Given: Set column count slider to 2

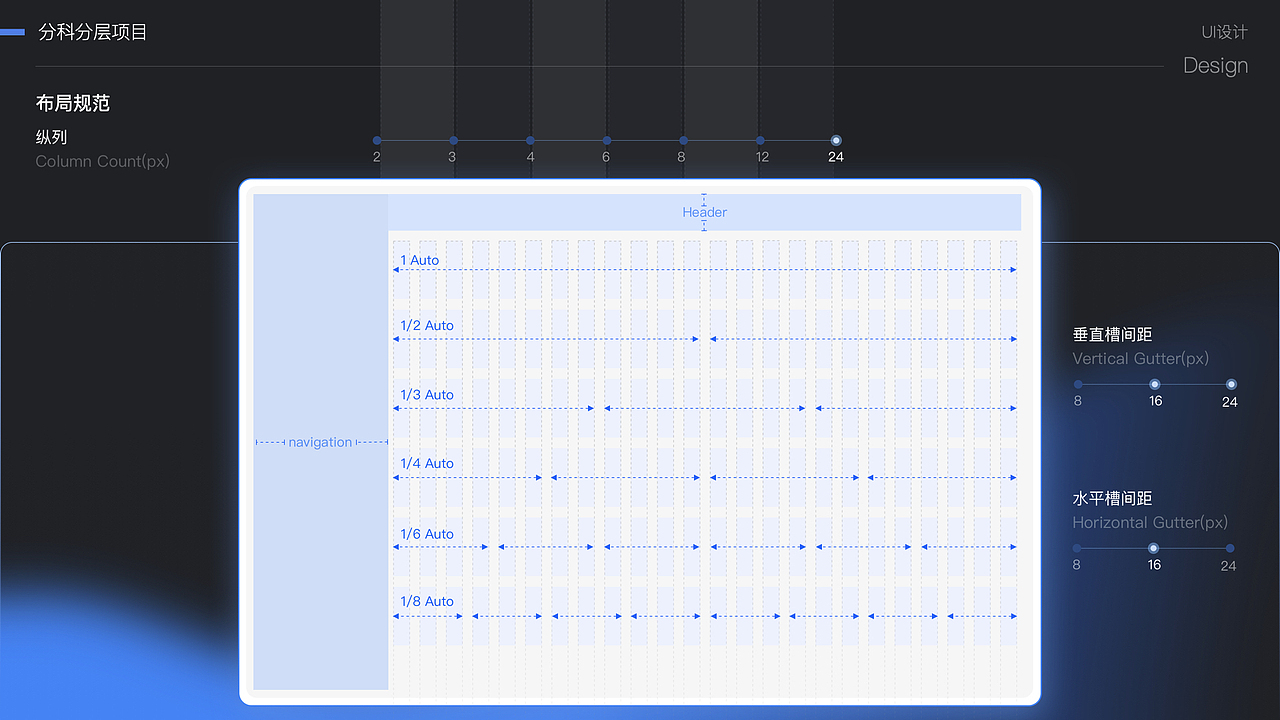Looking at the screenshot, I should point(377,141).
